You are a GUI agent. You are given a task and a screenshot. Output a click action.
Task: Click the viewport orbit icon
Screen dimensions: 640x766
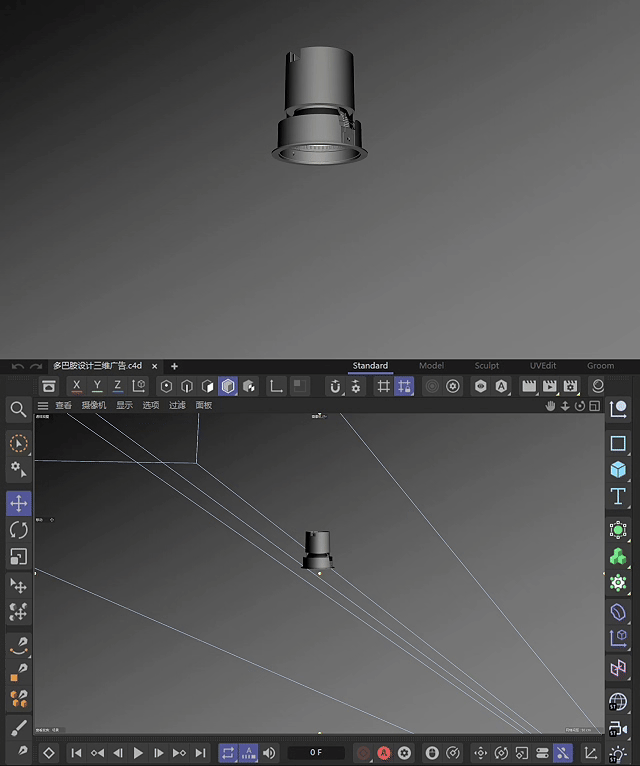coord(580,406)
